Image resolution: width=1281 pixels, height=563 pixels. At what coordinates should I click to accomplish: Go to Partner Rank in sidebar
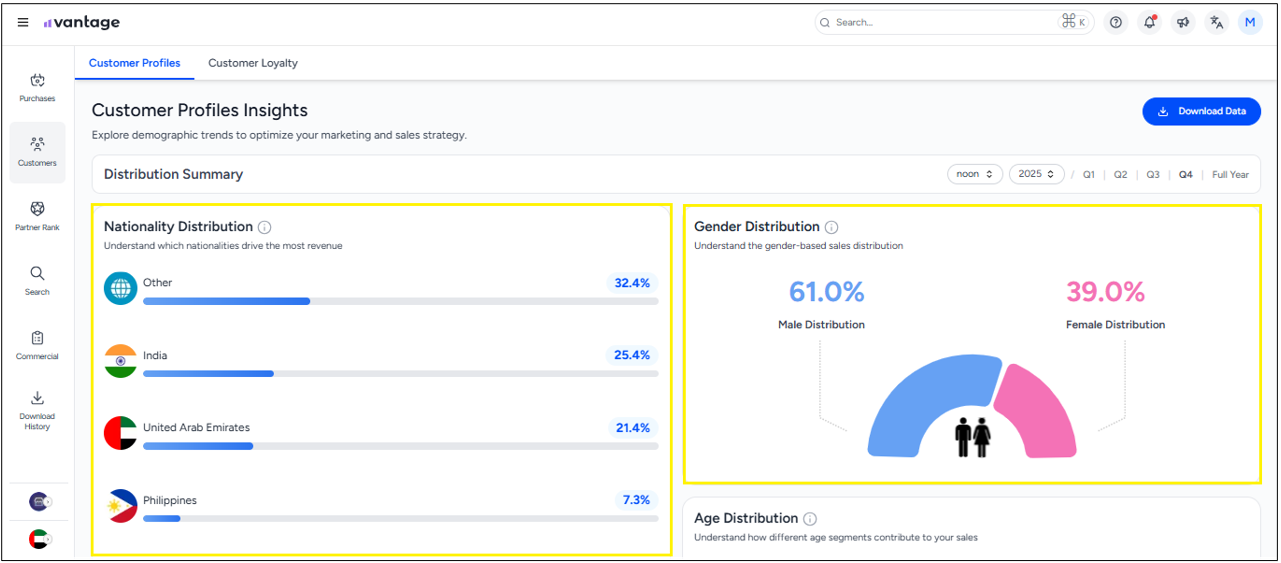pyautogui.click(x=37, y=215)
